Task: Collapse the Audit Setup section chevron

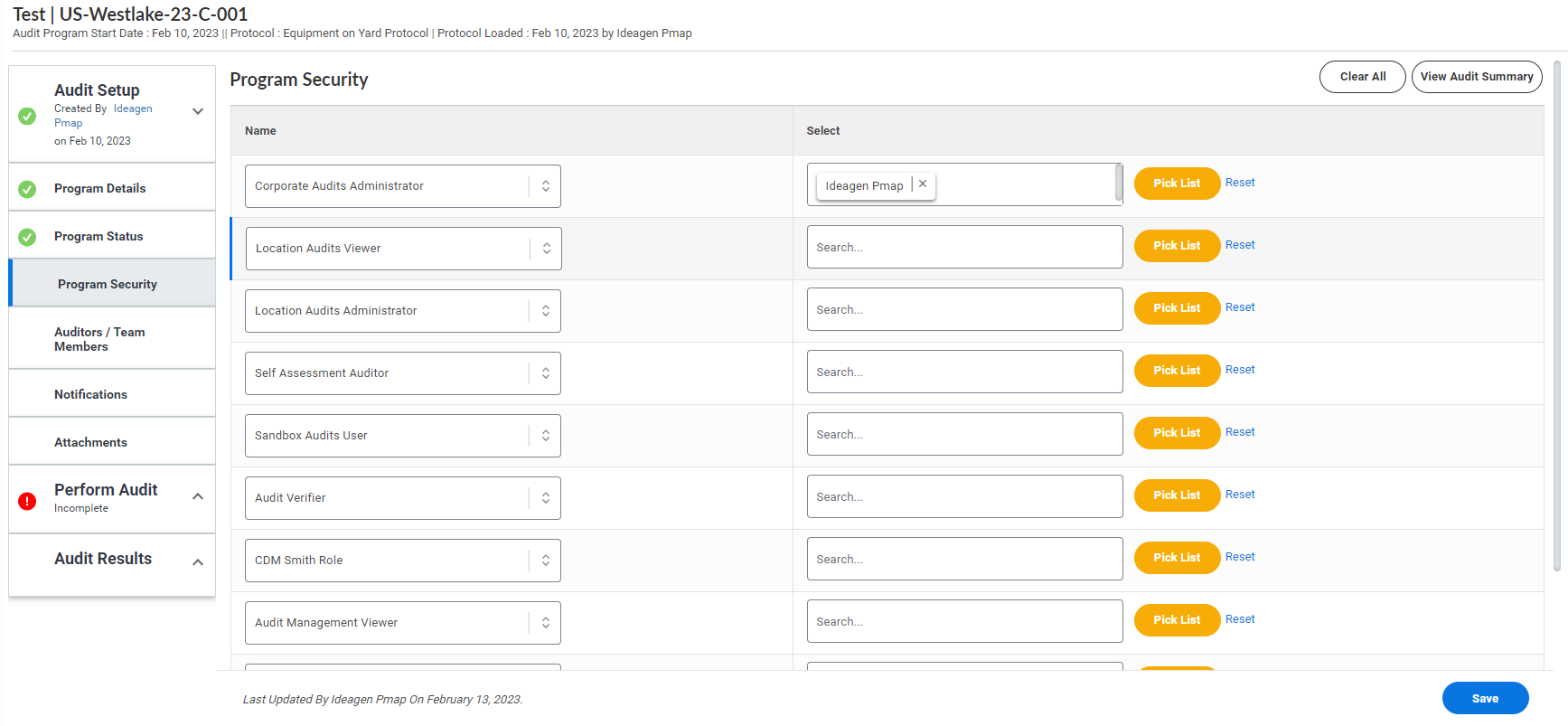Action: [x=198, y=111]
